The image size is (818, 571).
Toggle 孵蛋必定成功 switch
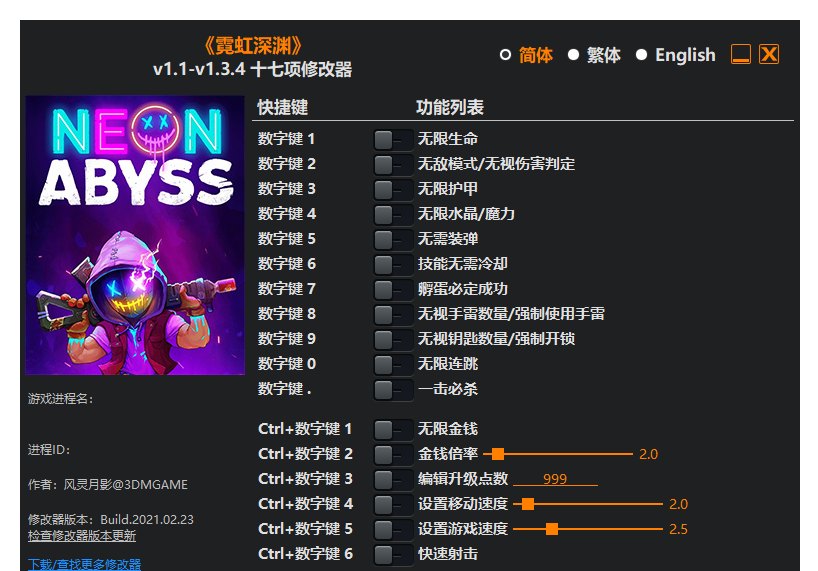click(x=393, y=289)
